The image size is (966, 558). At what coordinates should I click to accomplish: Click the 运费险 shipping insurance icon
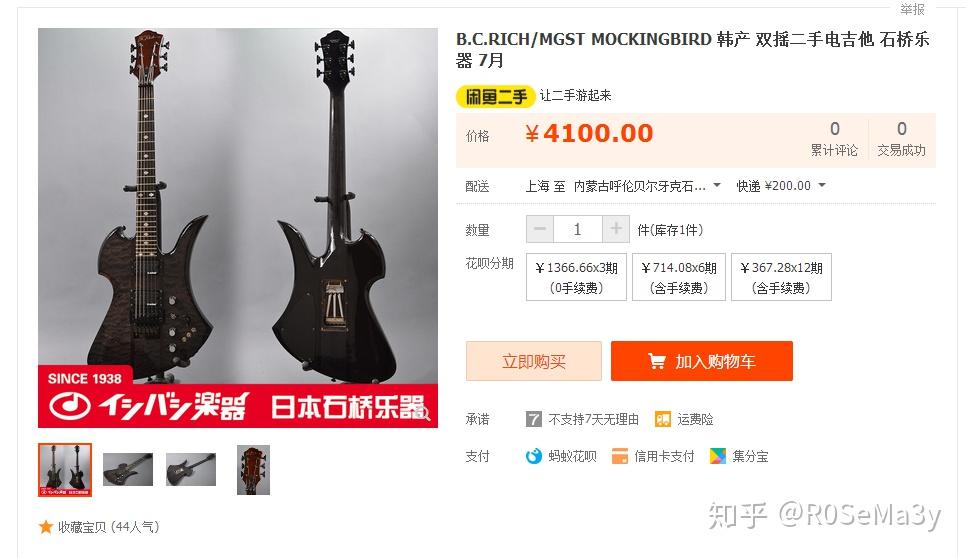(662, 419)
